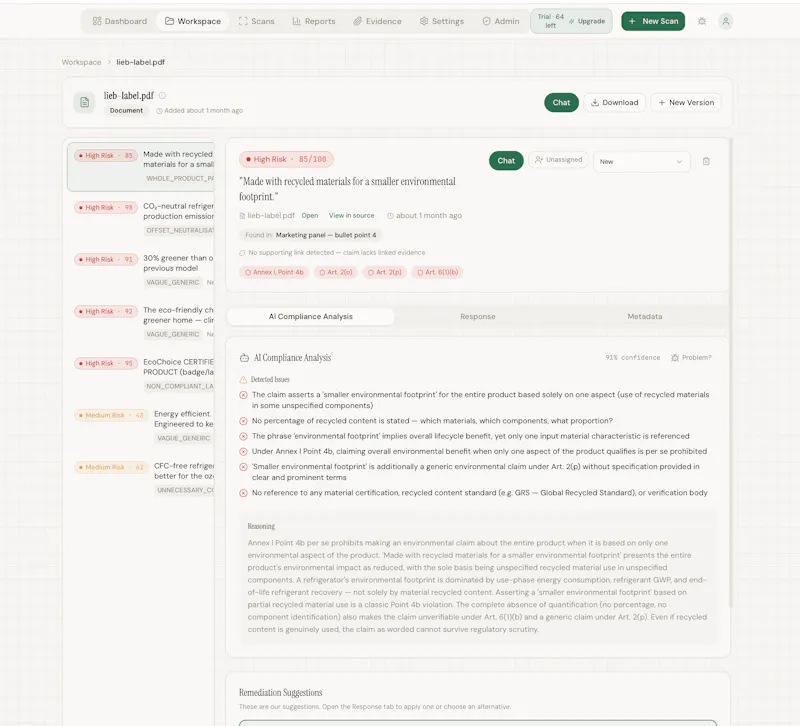Screen dimensions: 800x726
Task: Click the 91% confidence label
Action: click(633, 358)
